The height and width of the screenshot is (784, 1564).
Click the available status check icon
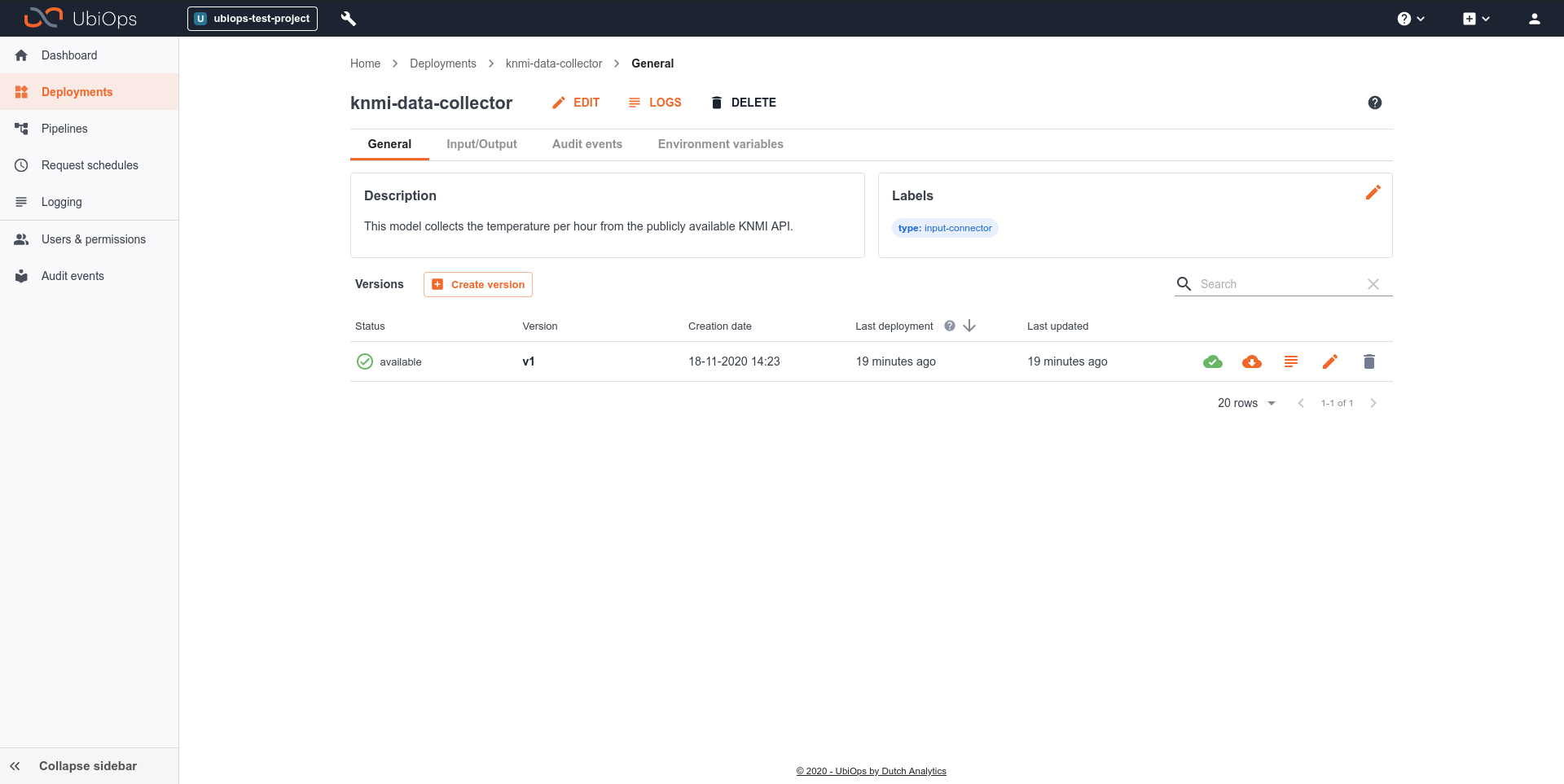click(x=365, y=361)
